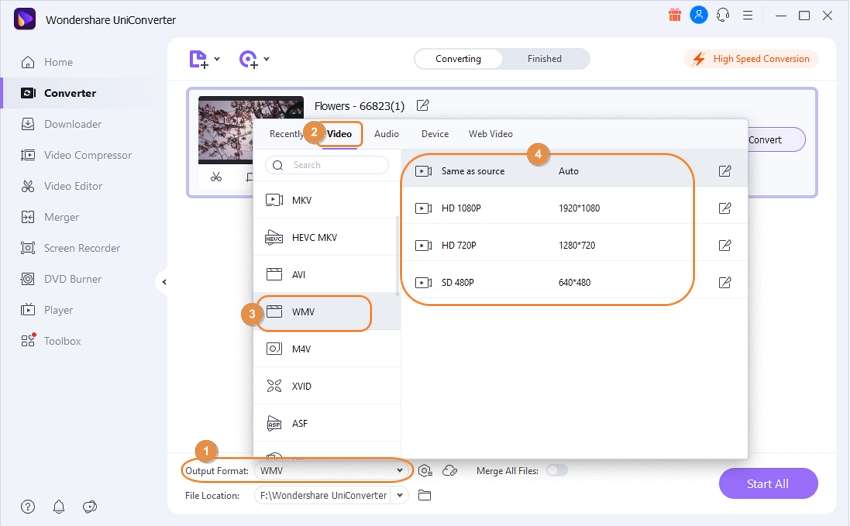Choose WMV from the format list
Image resolution: width=850 pixels, height=526 pixels.
(326, 312)
